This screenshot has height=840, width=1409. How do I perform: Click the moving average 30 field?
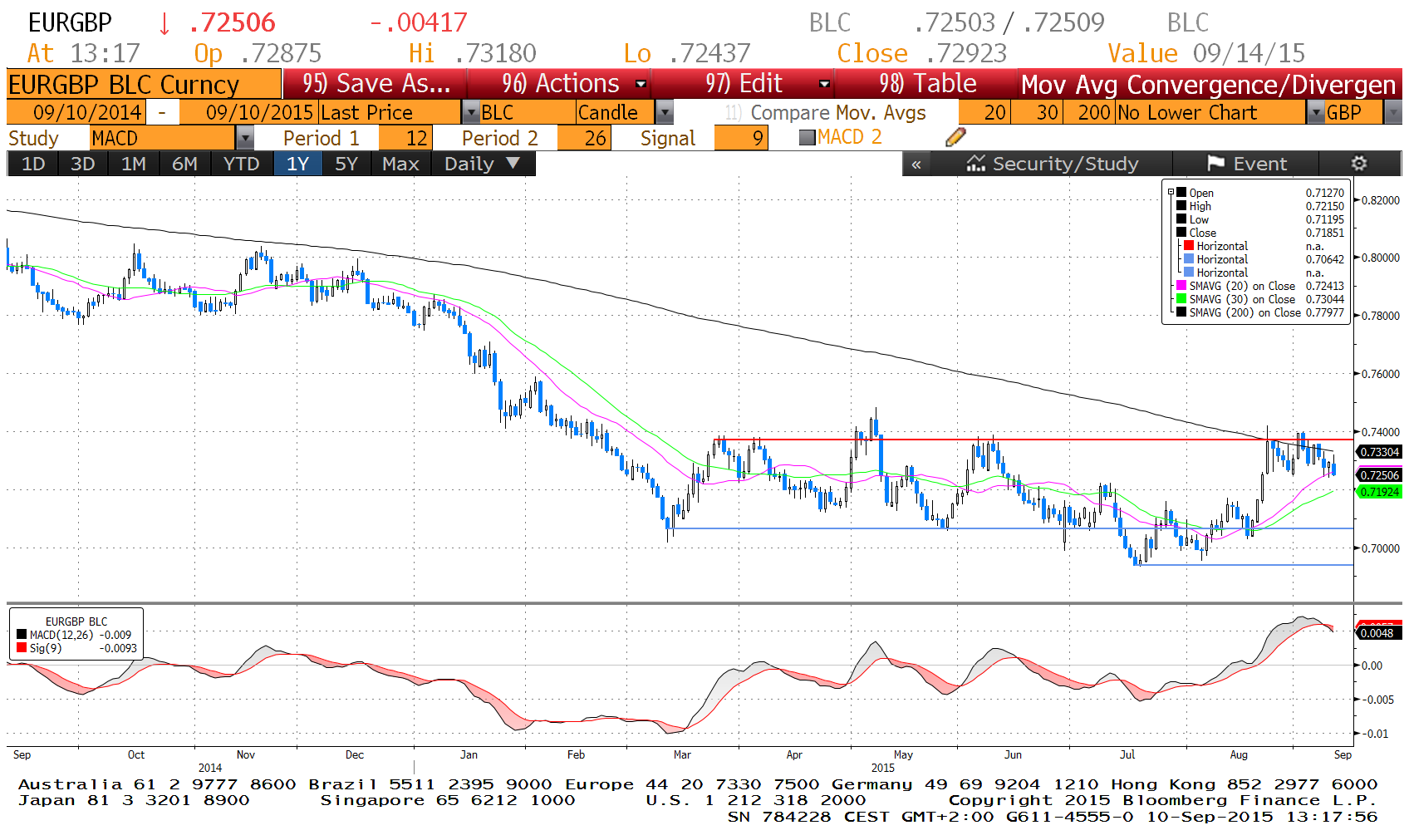[x=1036, y=112]
